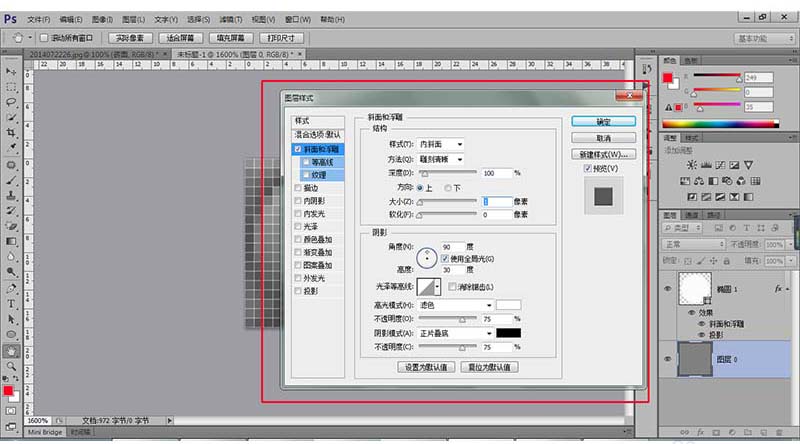Hide the 图层 0 layer visibility
Image resolution: width=800 pixels, height=444 pixels.
[x=667, y=359]
